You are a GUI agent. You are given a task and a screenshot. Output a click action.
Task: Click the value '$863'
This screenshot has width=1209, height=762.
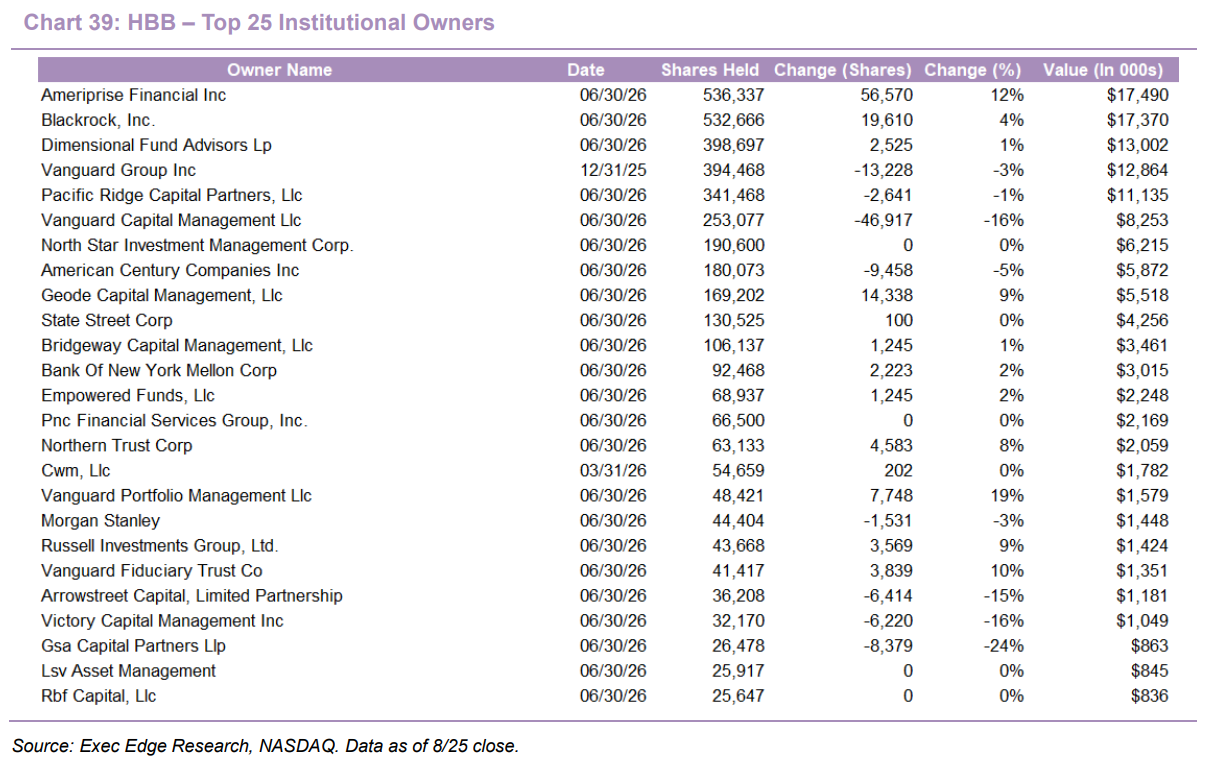pos(1150,645)
